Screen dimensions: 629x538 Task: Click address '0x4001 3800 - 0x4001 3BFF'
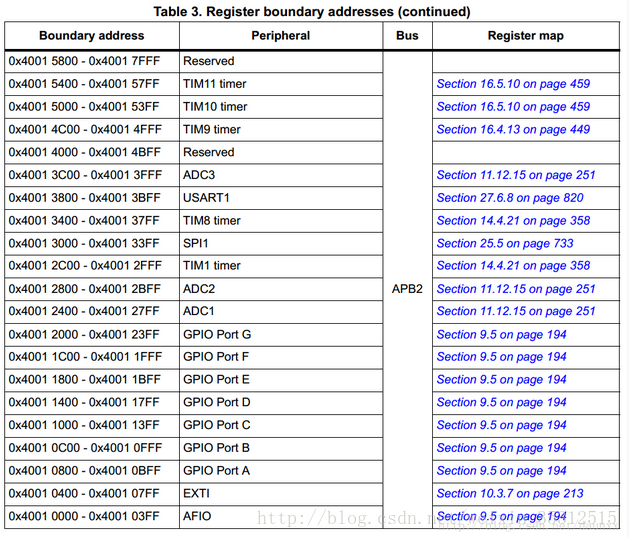(x=84, y=198)
